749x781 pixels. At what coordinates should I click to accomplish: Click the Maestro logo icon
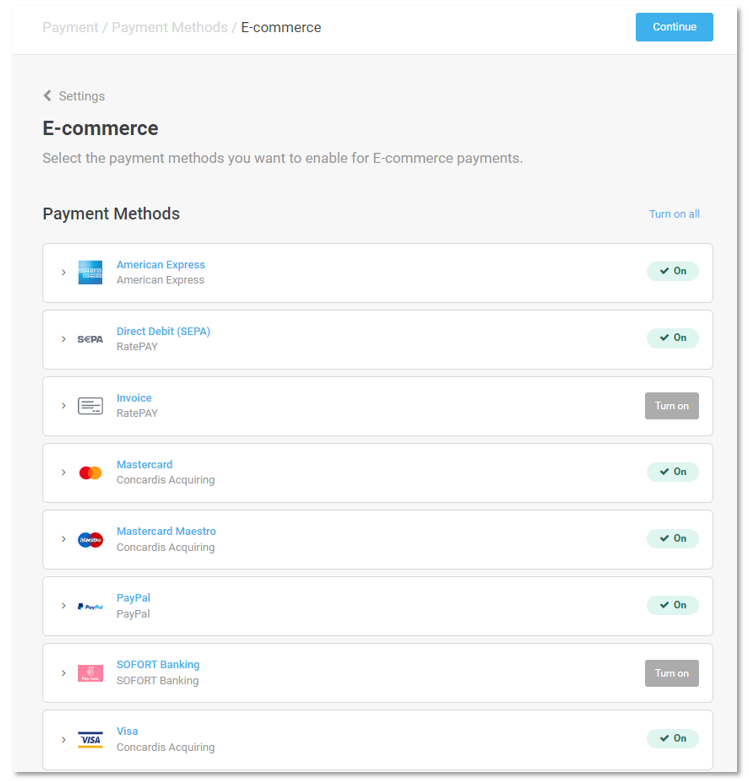(x=90, y=539)
